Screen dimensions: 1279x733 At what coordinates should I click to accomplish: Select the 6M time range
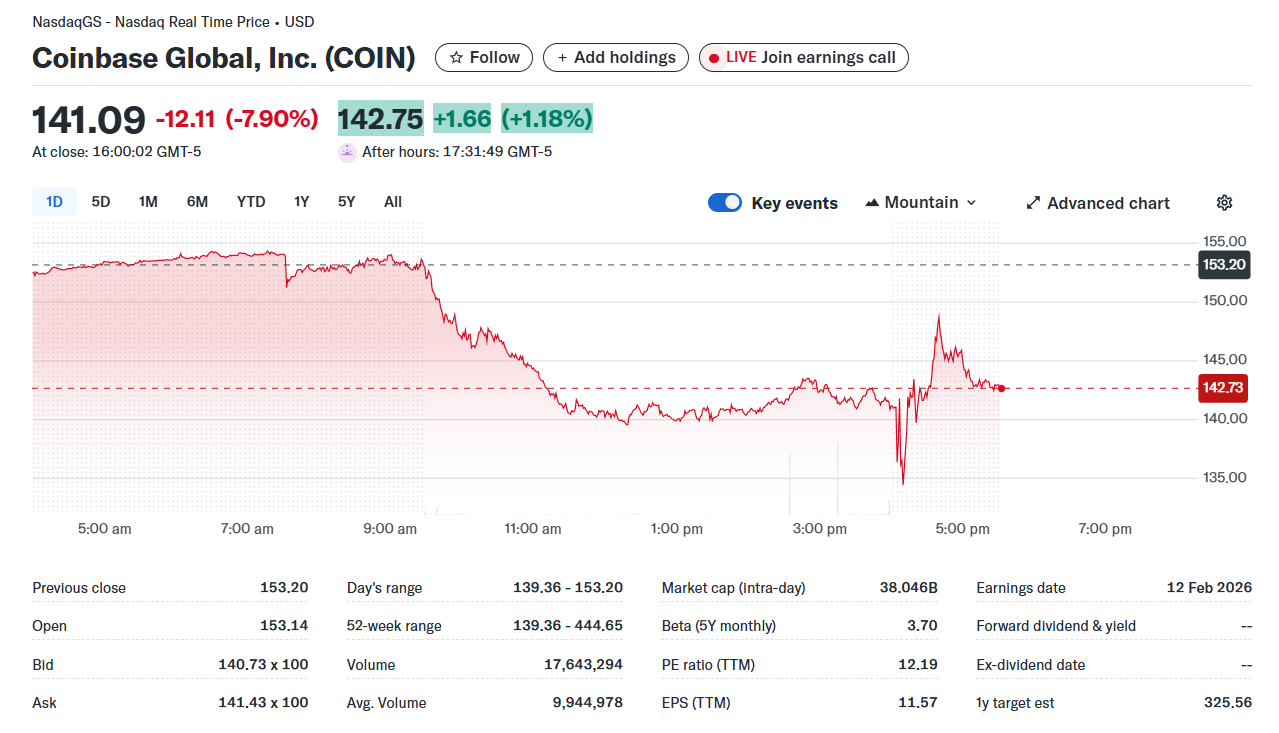[197, 202]
